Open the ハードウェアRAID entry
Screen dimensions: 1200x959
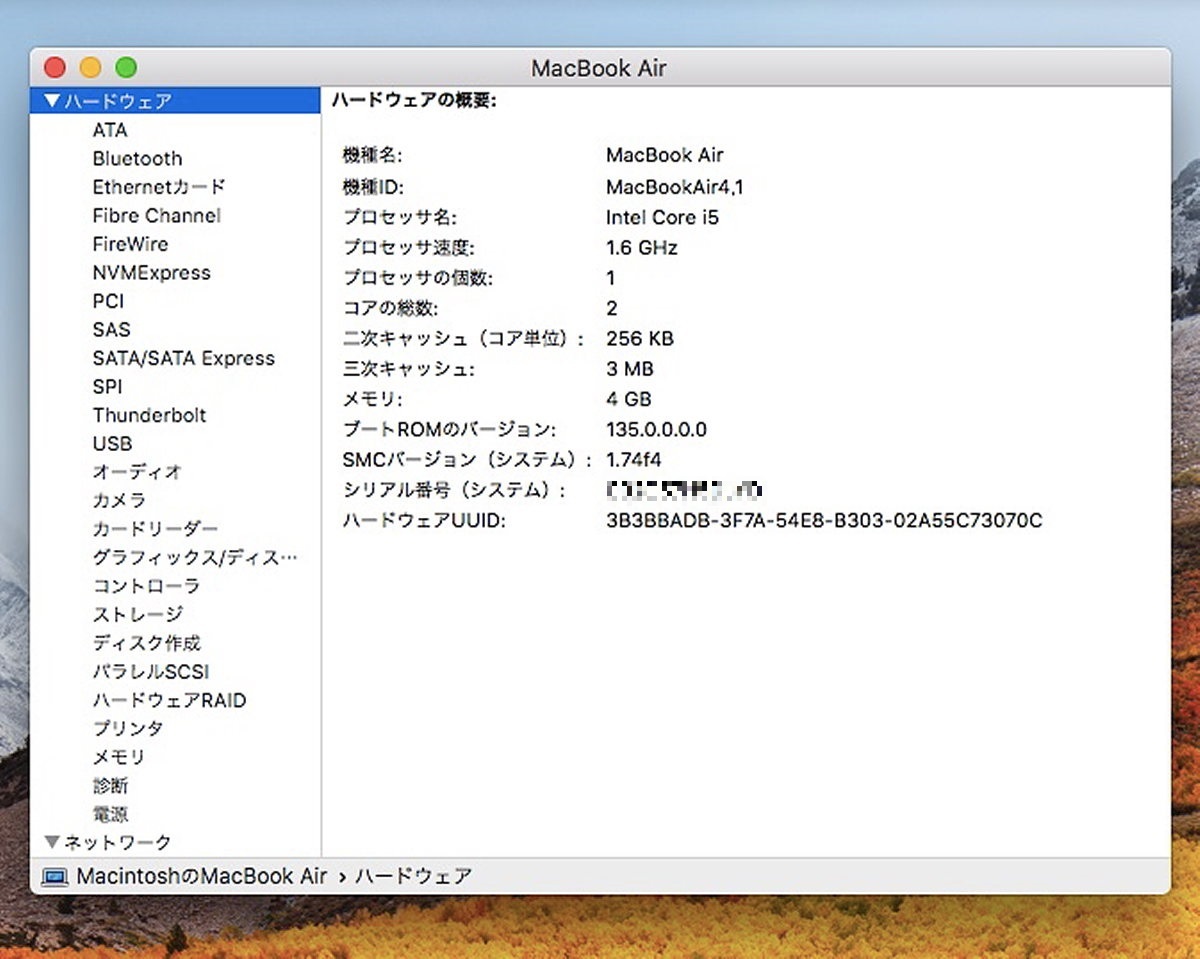pos(169,700)
